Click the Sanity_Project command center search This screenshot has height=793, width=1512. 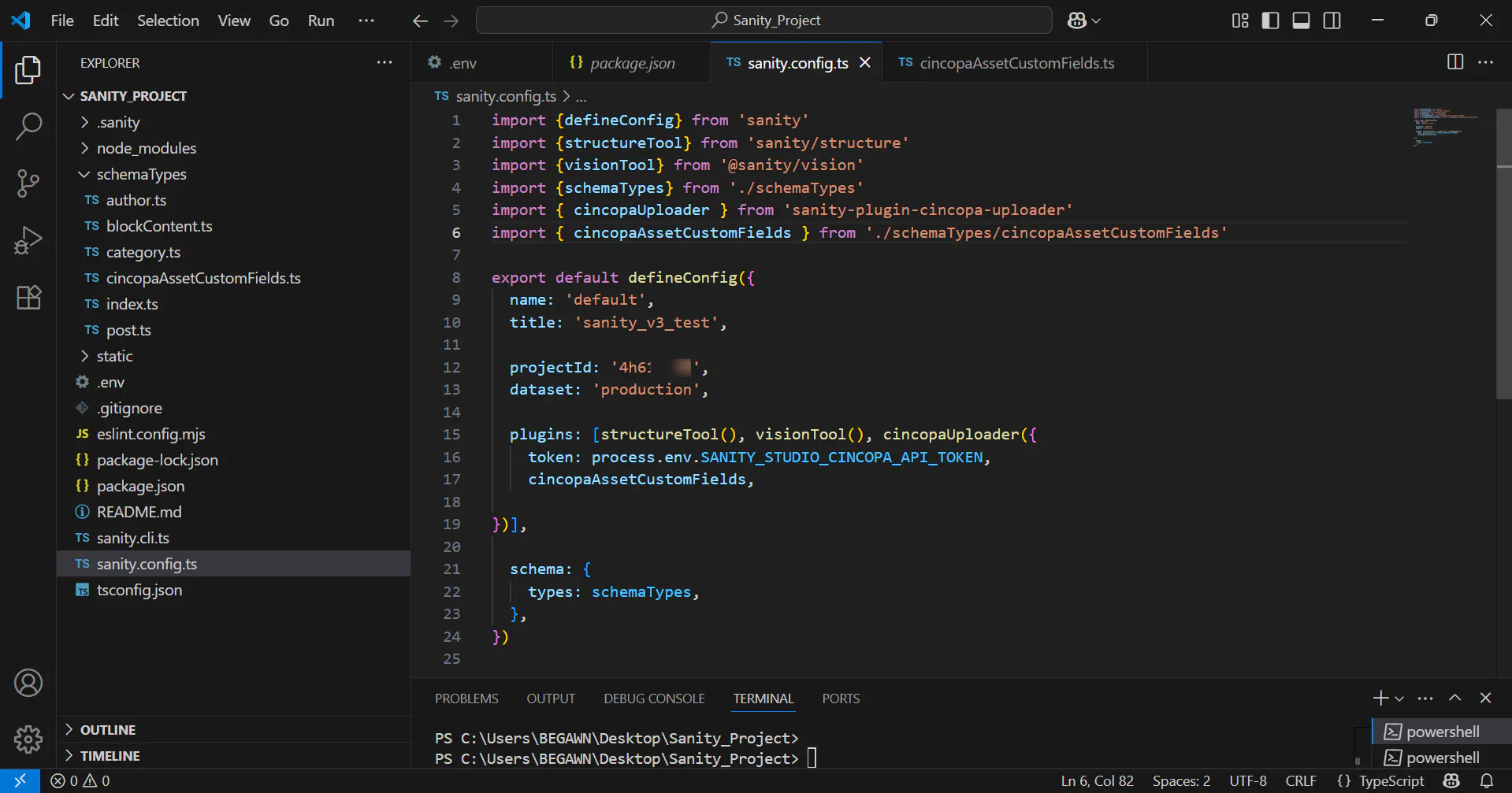764,20
